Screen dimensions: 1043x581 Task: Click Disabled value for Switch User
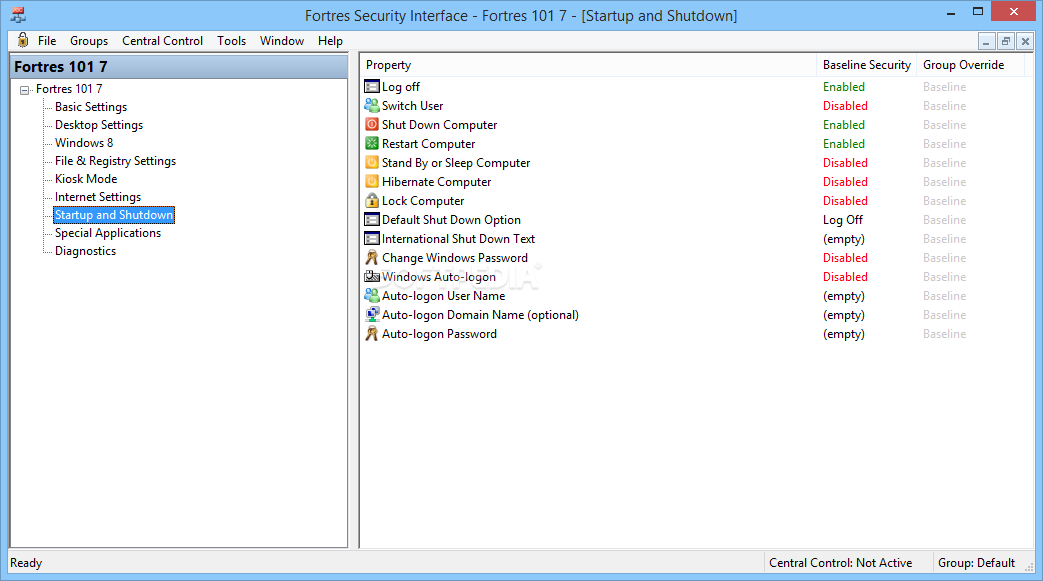845,105
